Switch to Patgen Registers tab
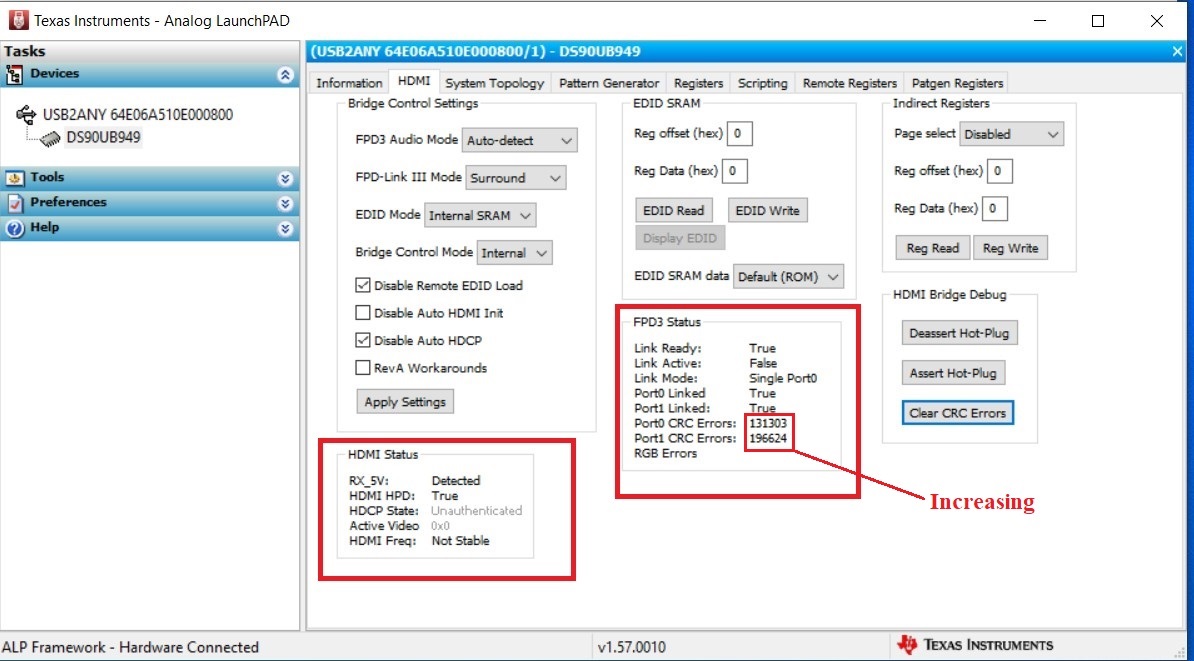This screenshot has width=1194, height=661. 957,83
